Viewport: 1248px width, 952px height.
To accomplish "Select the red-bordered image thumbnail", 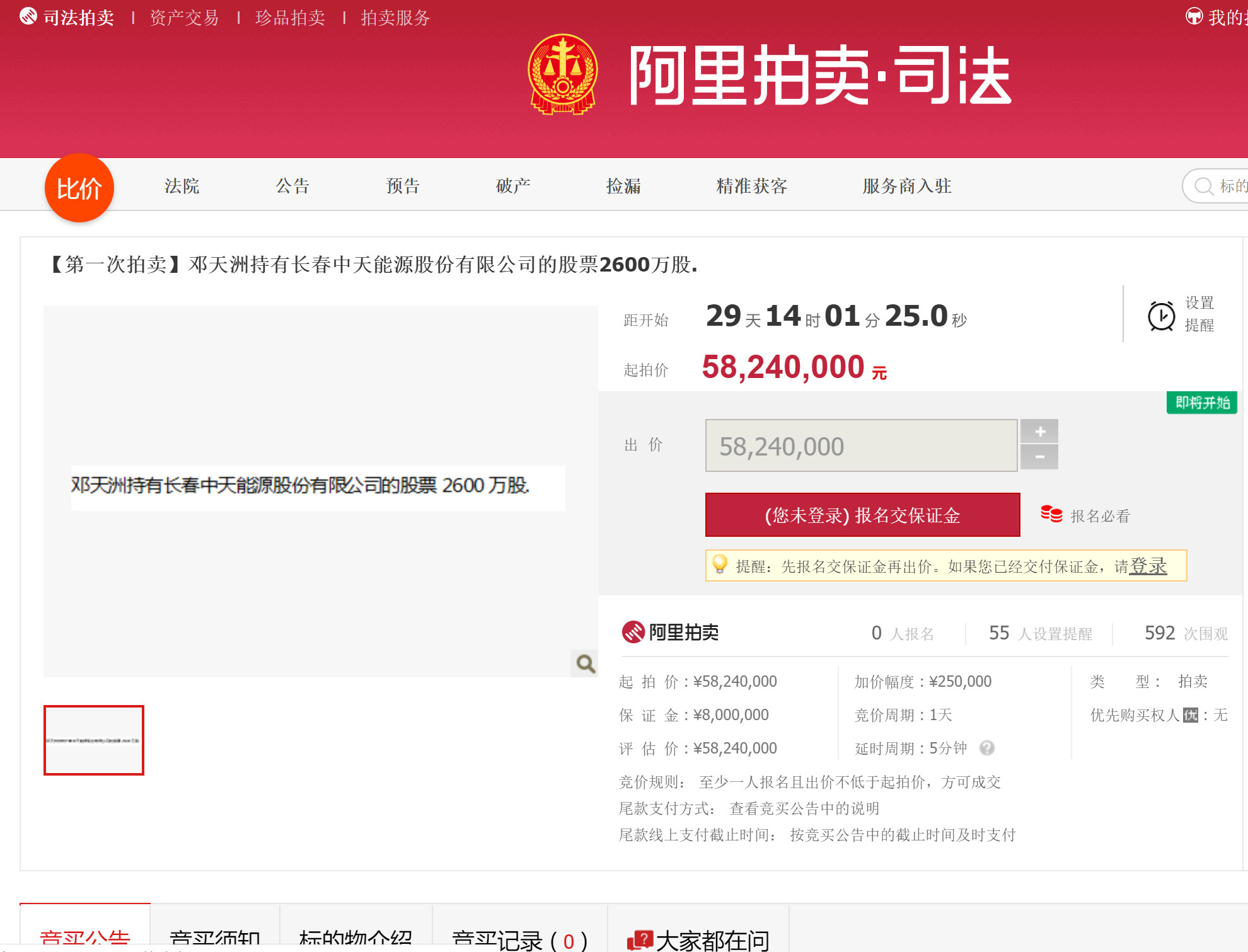I will (94, 740).
